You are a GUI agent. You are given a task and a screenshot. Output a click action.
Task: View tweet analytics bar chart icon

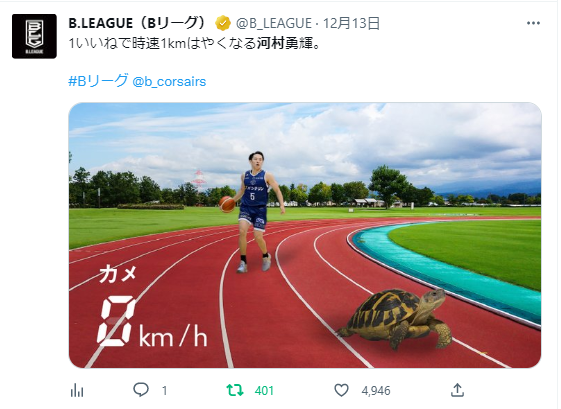point(77,390)
